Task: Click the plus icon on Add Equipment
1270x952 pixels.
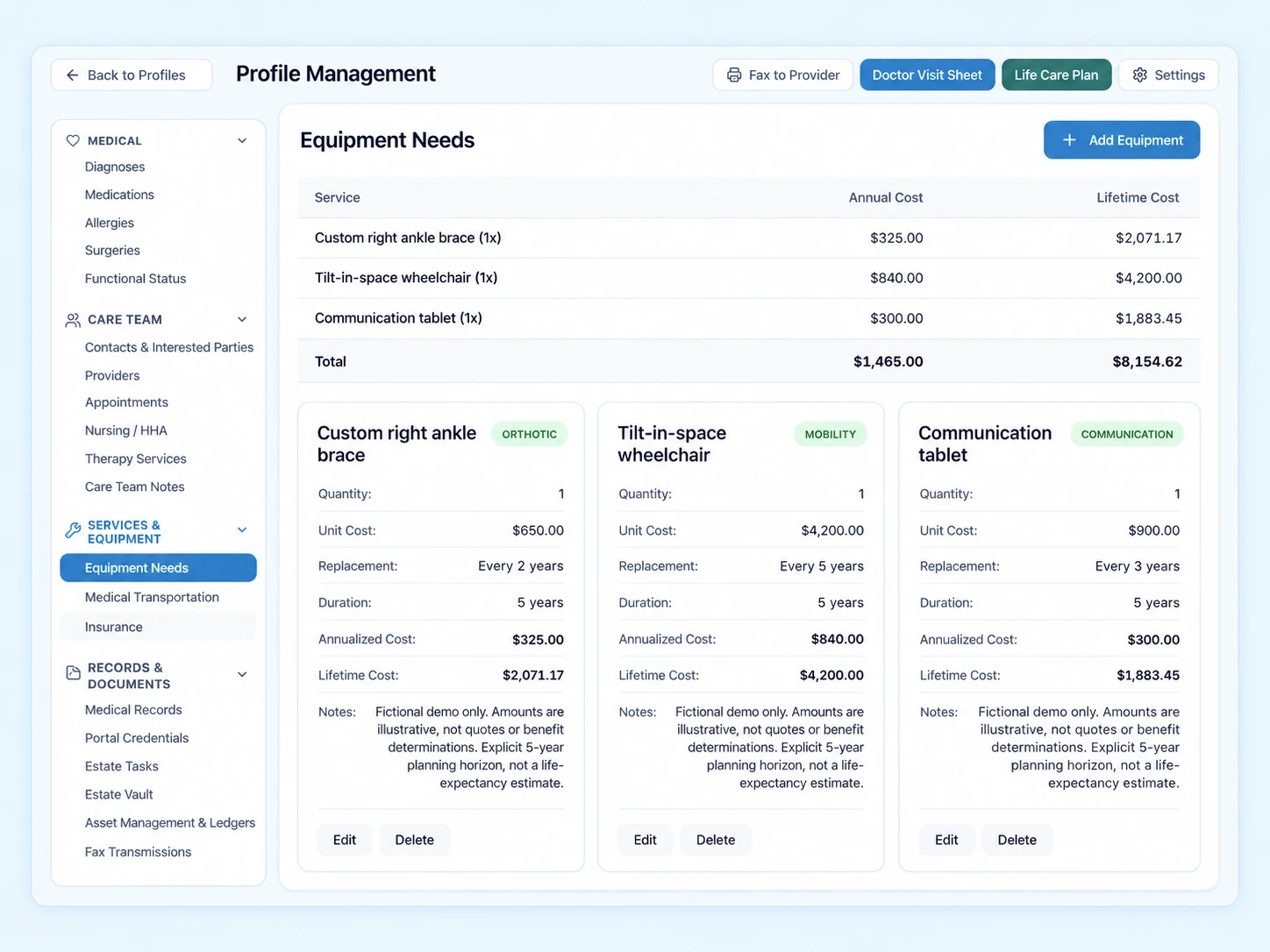Action: [x=1069, y=140]
